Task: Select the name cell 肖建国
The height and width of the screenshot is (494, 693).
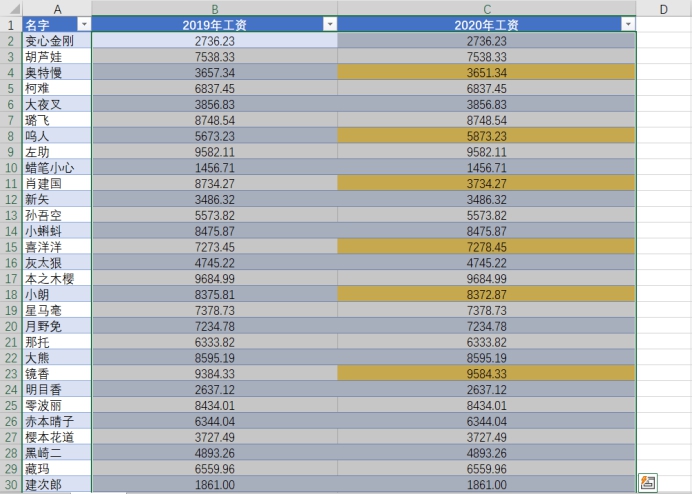Action: (x=57, y=183)
